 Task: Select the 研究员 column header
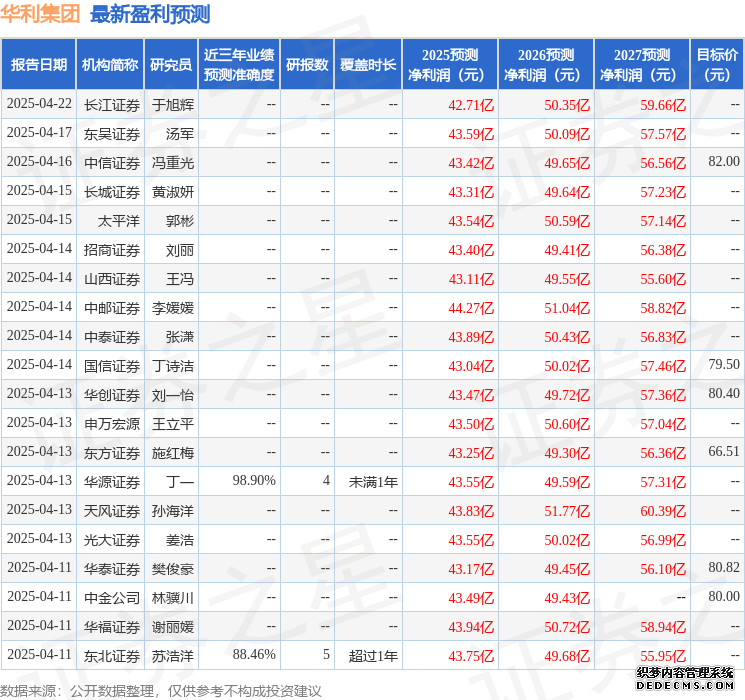click(171, 64)
